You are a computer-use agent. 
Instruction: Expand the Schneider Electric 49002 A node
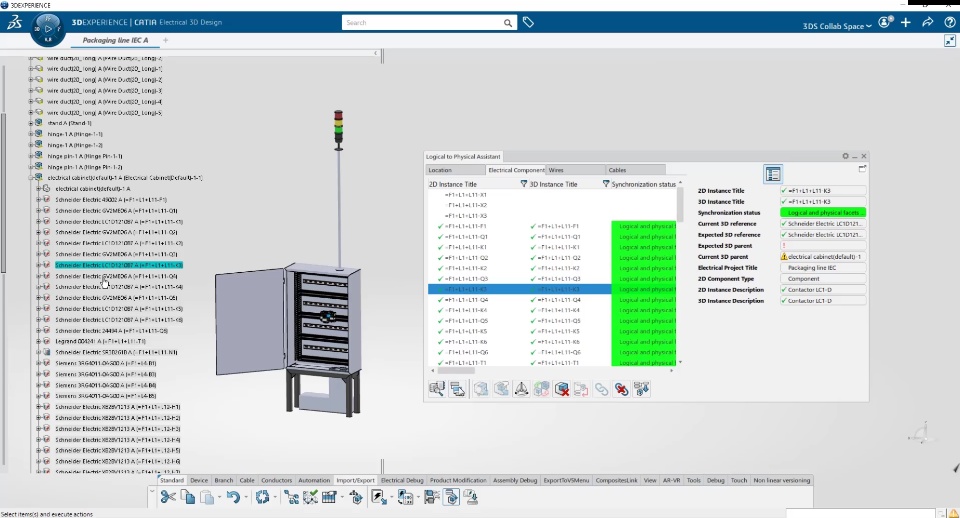tap(38, 200)
